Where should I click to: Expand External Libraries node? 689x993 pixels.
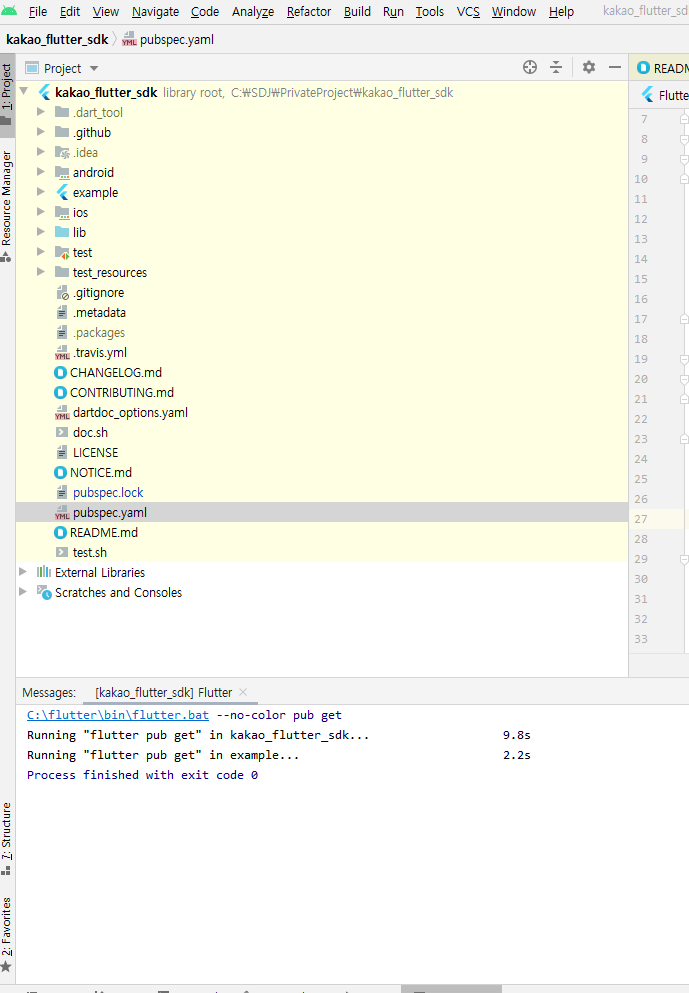23,572
